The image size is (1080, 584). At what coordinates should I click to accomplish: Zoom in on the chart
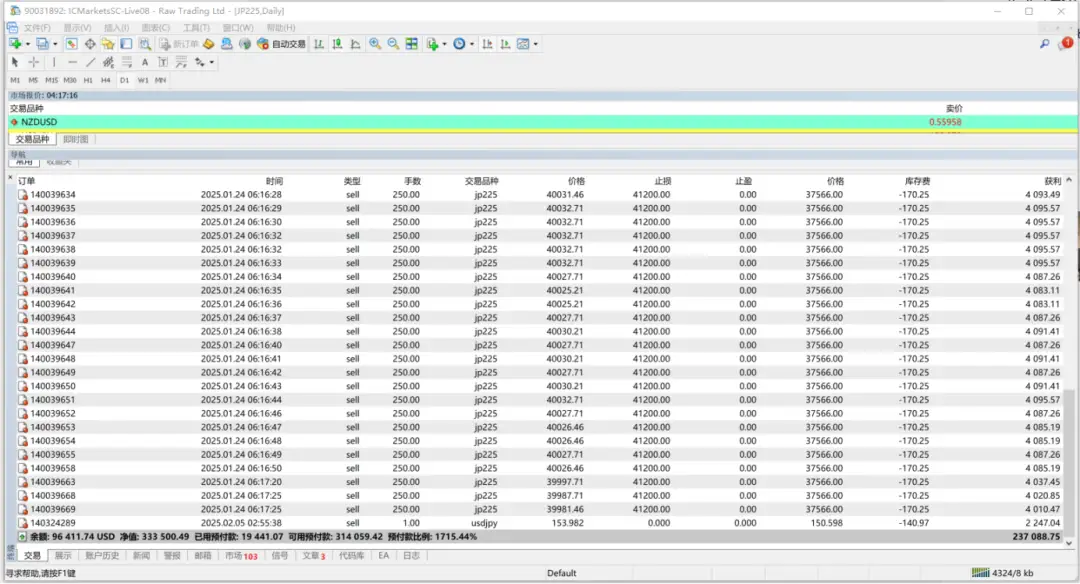coord(375,44)
